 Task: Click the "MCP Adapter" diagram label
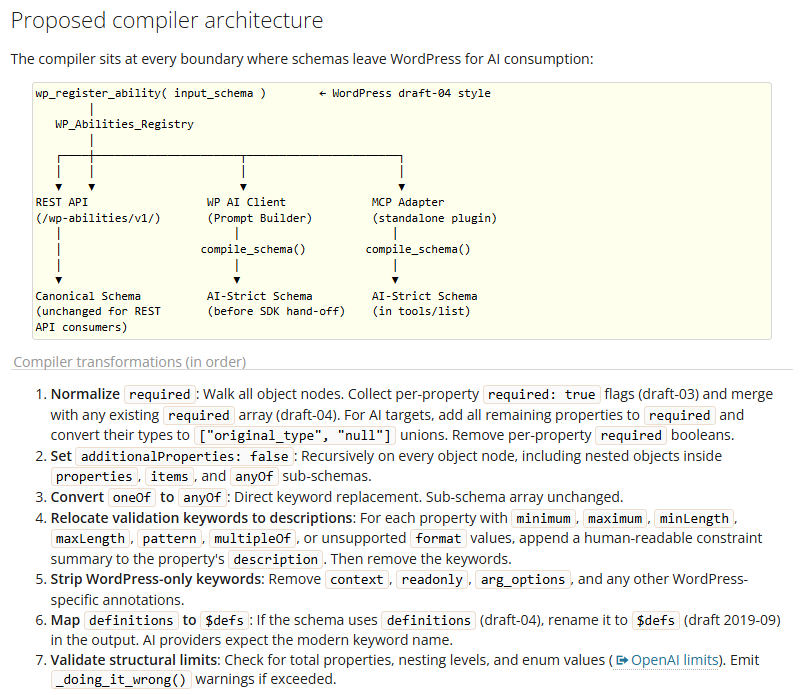(408, 202)
